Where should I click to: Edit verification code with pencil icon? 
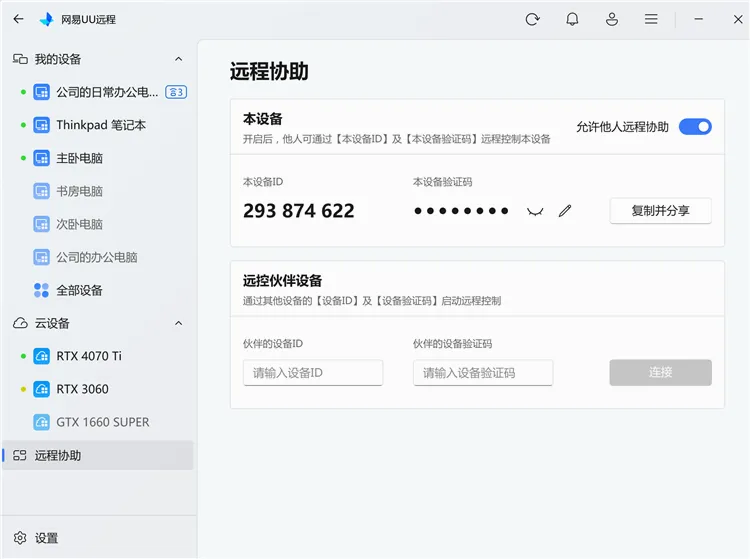pyautogui.click(x=565, y=211)
